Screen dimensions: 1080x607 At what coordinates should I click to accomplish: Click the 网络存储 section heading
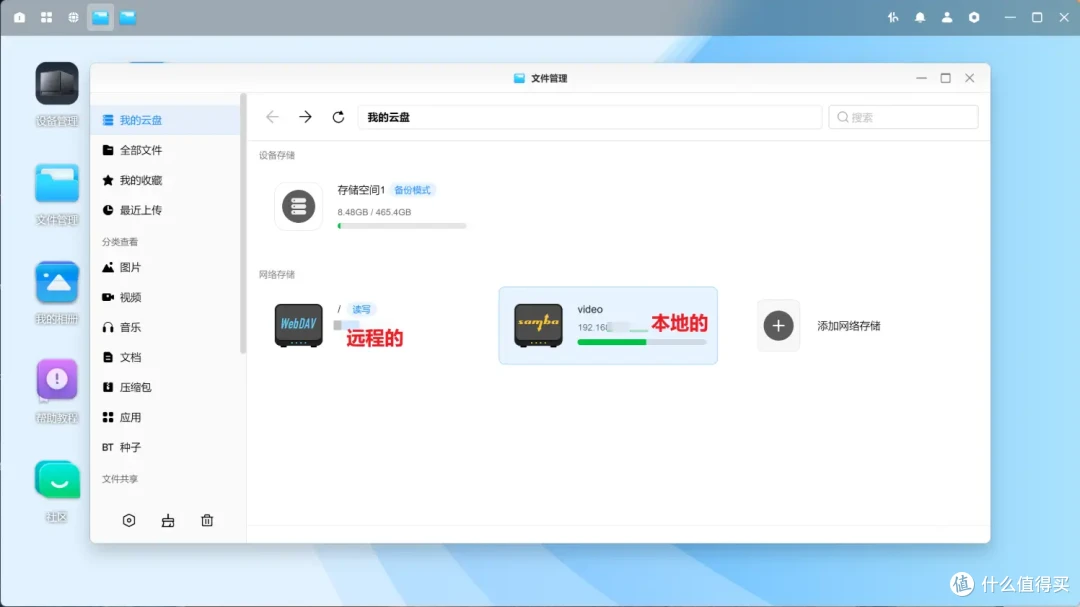pyautogui.click(x=277, y=275)
